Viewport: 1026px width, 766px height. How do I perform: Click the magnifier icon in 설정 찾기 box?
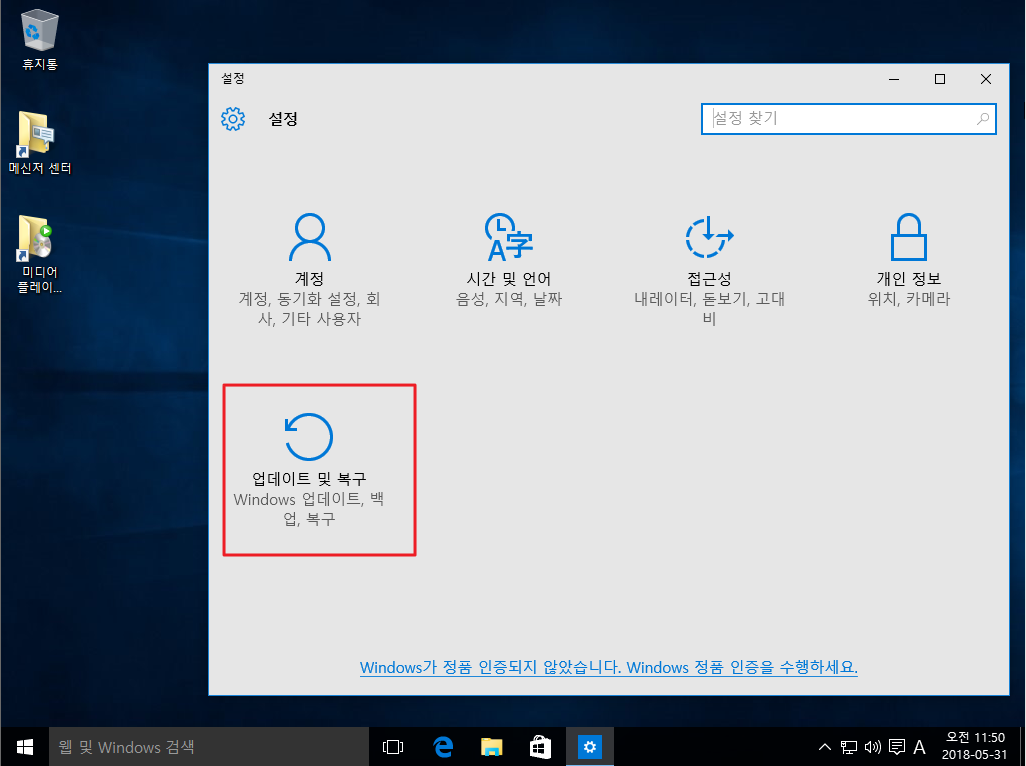(x=983, y=119)
